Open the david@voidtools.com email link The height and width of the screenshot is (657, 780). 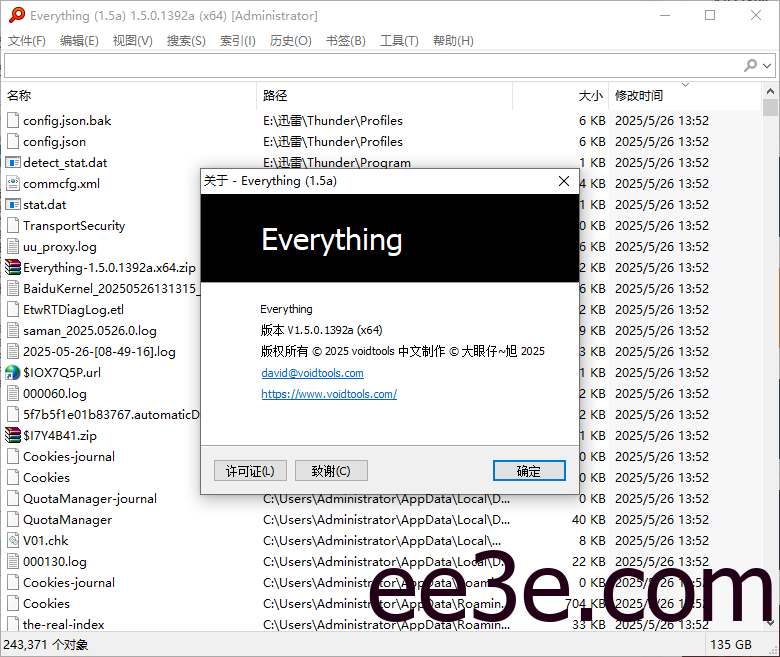pos(312,373)
